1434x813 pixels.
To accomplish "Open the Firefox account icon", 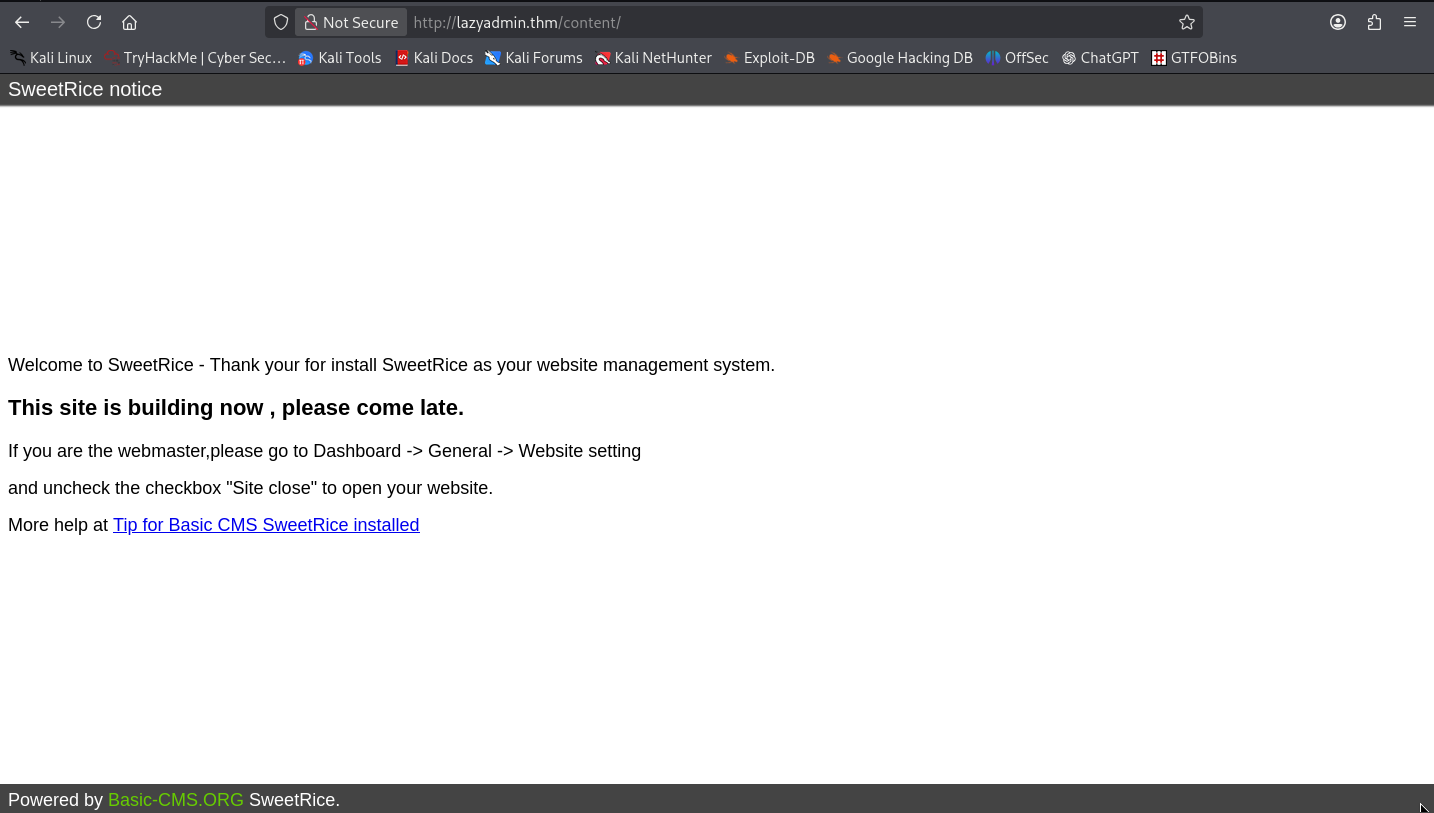I will 1338,22.
